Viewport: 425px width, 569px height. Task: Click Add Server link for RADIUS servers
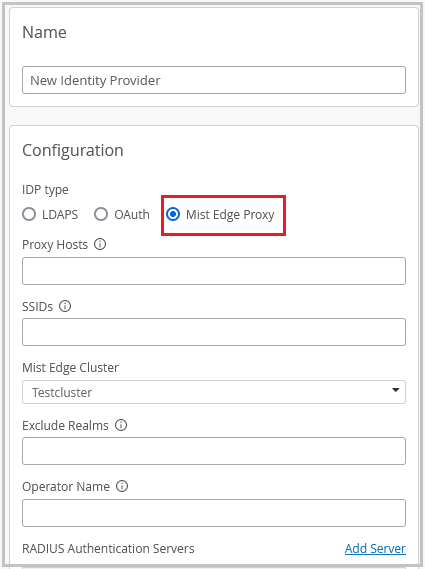point(375,548)
